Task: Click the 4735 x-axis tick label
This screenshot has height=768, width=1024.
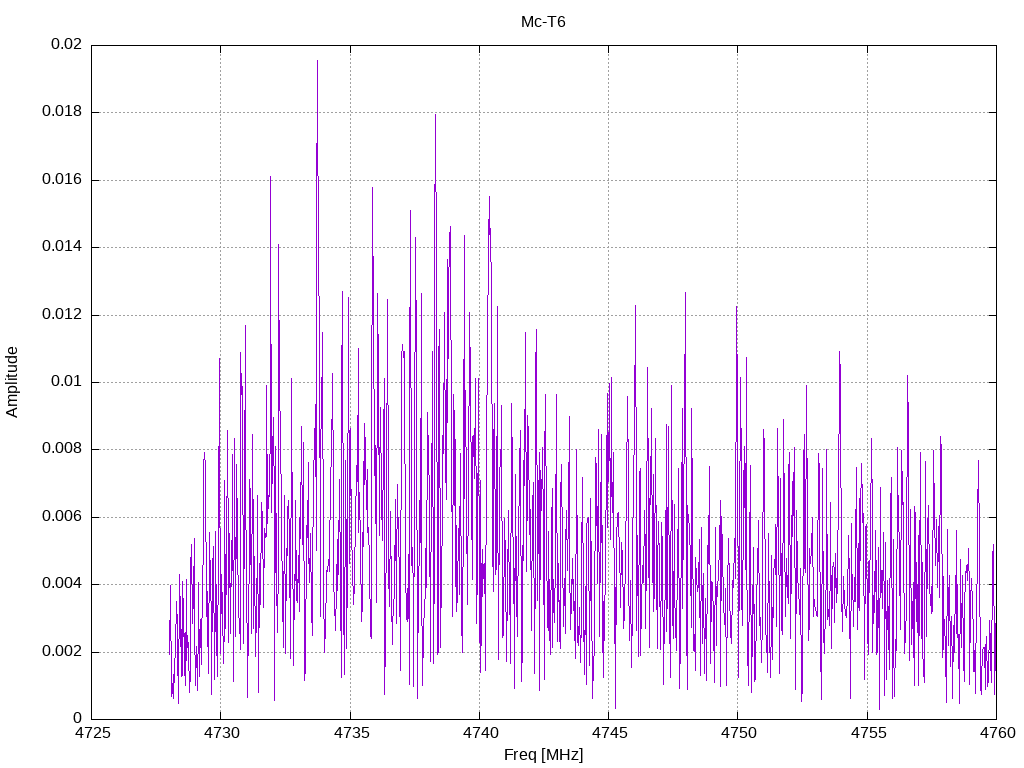Action: [x=351, y=733]
